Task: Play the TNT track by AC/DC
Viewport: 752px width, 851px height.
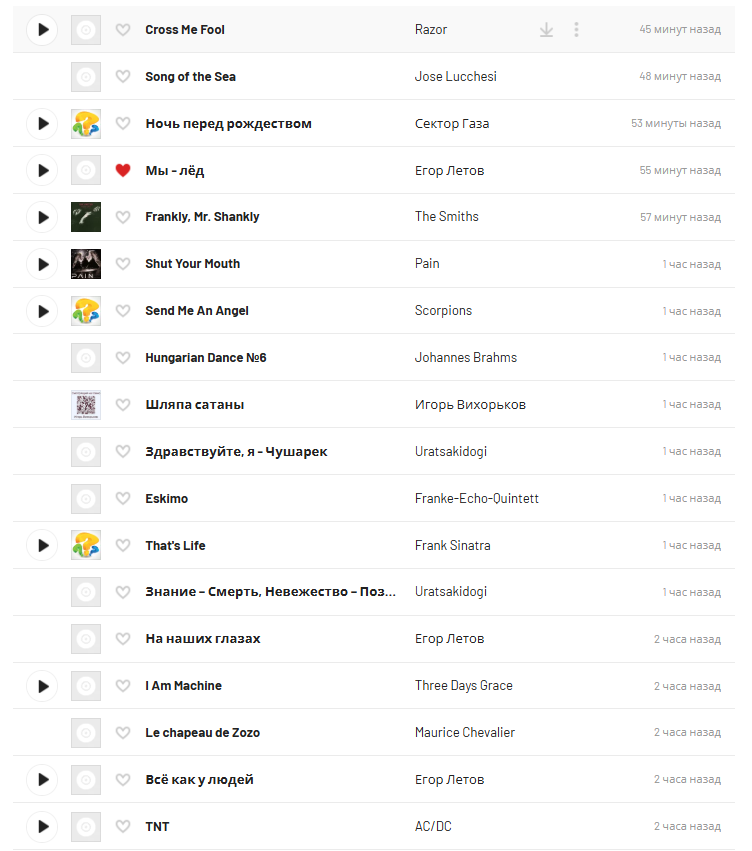Action: [x=42, y=827]
